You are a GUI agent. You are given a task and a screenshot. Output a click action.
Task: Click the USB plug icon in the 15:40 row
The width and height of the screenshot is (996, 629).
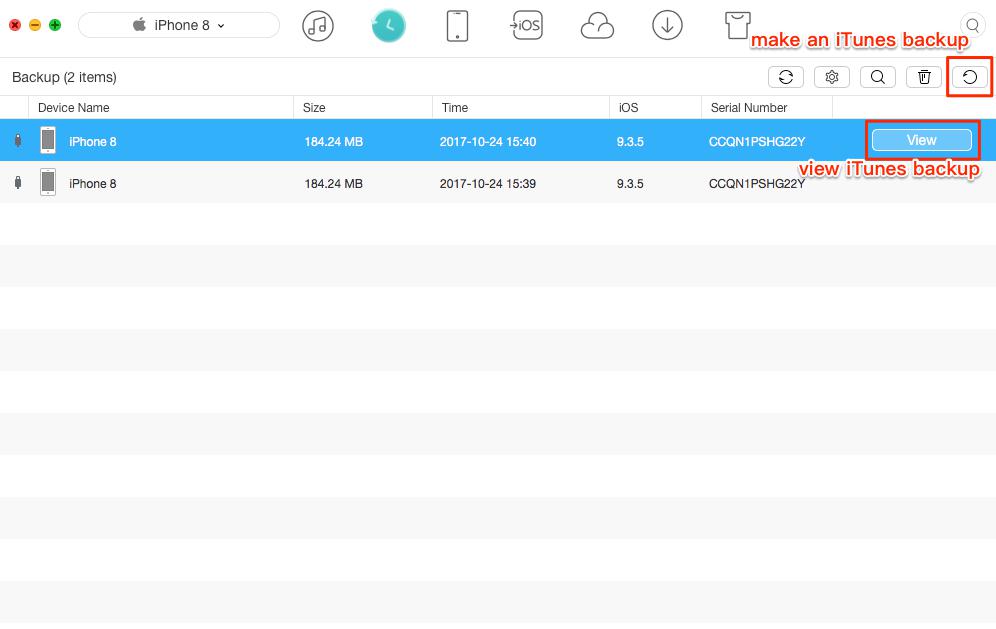18,140
